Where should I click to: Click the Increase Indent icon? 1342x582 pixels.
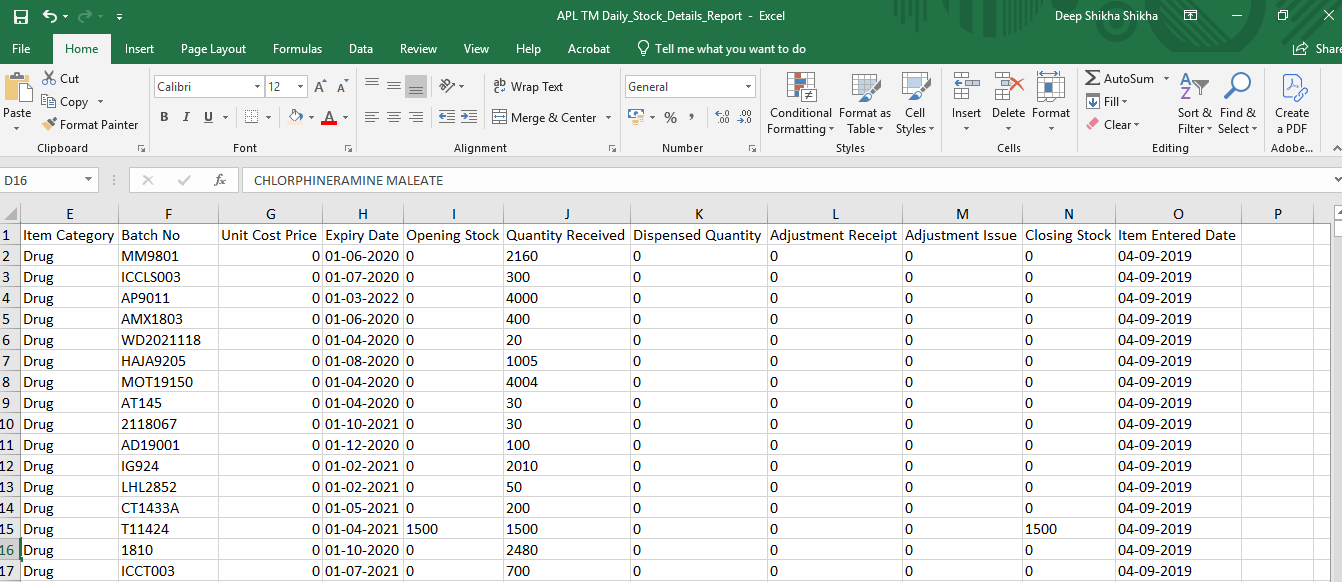tap(469, 117)
